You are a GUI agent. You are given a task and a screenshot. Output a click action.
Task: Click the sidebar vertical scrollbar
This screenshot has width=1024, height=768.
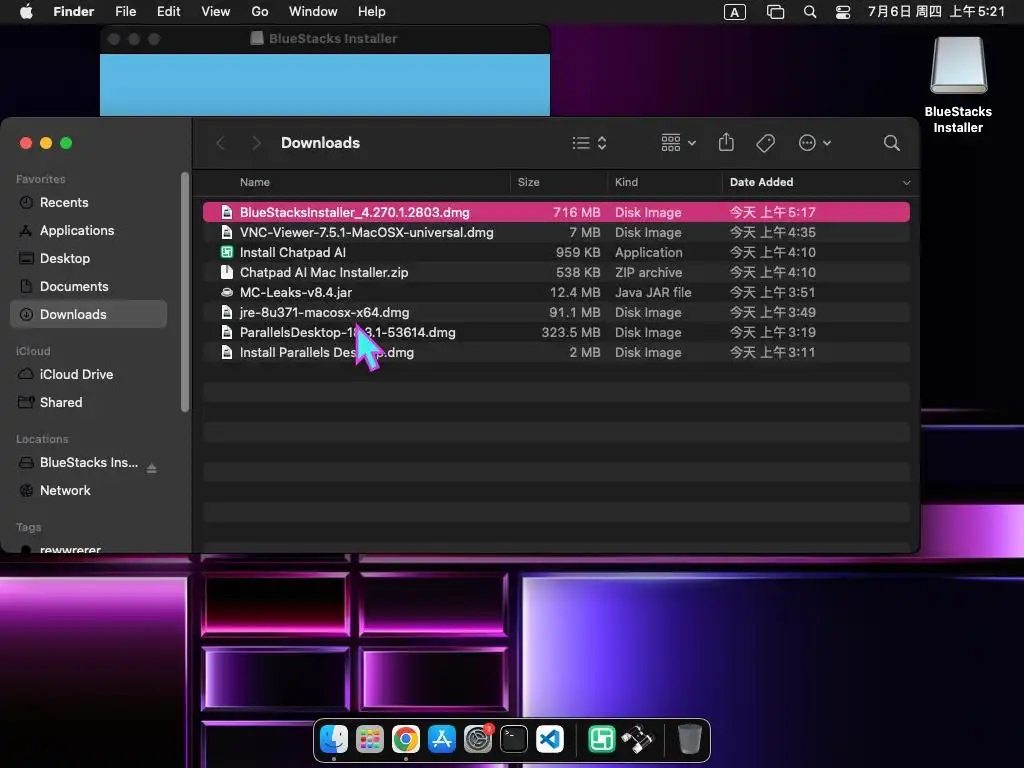coord(185,292)
